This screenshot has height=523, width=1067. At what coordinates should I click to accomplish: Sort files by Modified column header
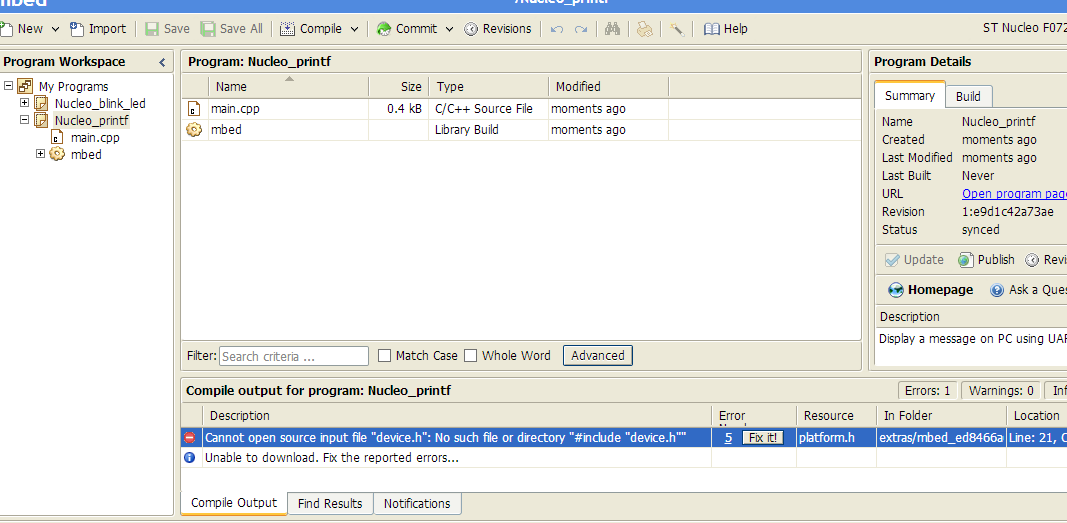(608, 86)
